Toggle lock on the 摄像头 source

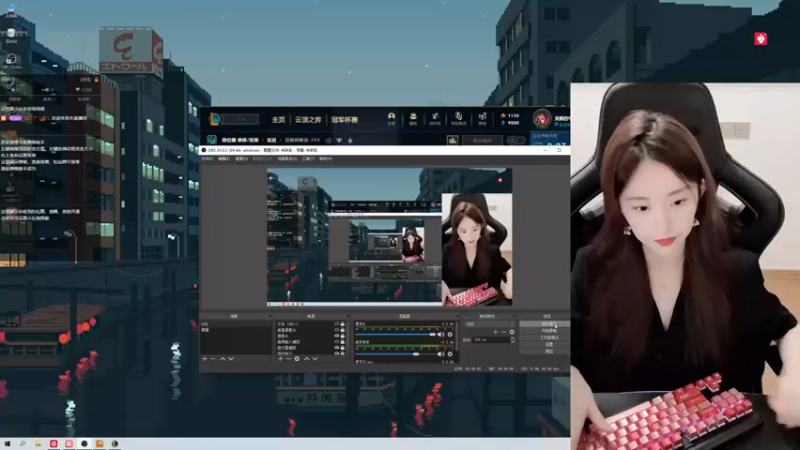click(342, 336)
